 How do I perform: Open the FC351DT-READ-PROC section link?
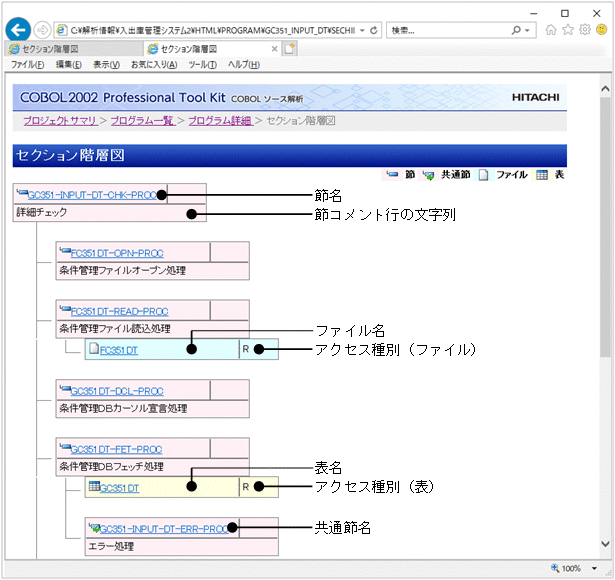(119, 312)
